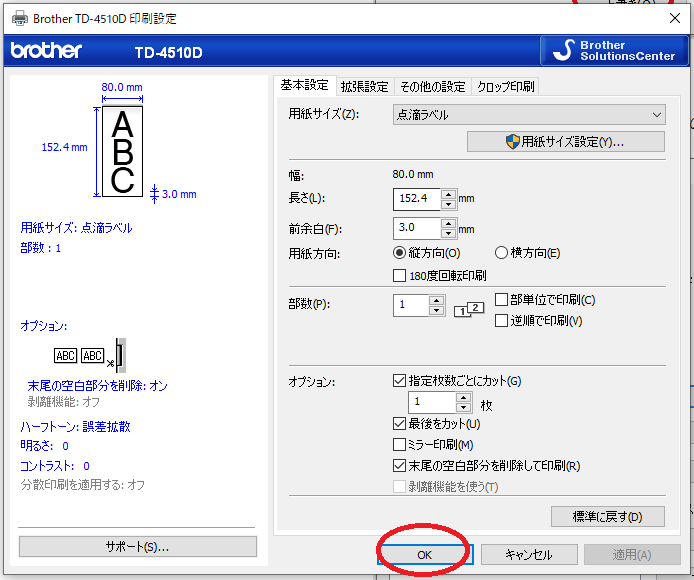The width and height of the screenshot is (694, 580).
Task: Increase 前余白(F) with up arrow
Action: click(448, 224)
